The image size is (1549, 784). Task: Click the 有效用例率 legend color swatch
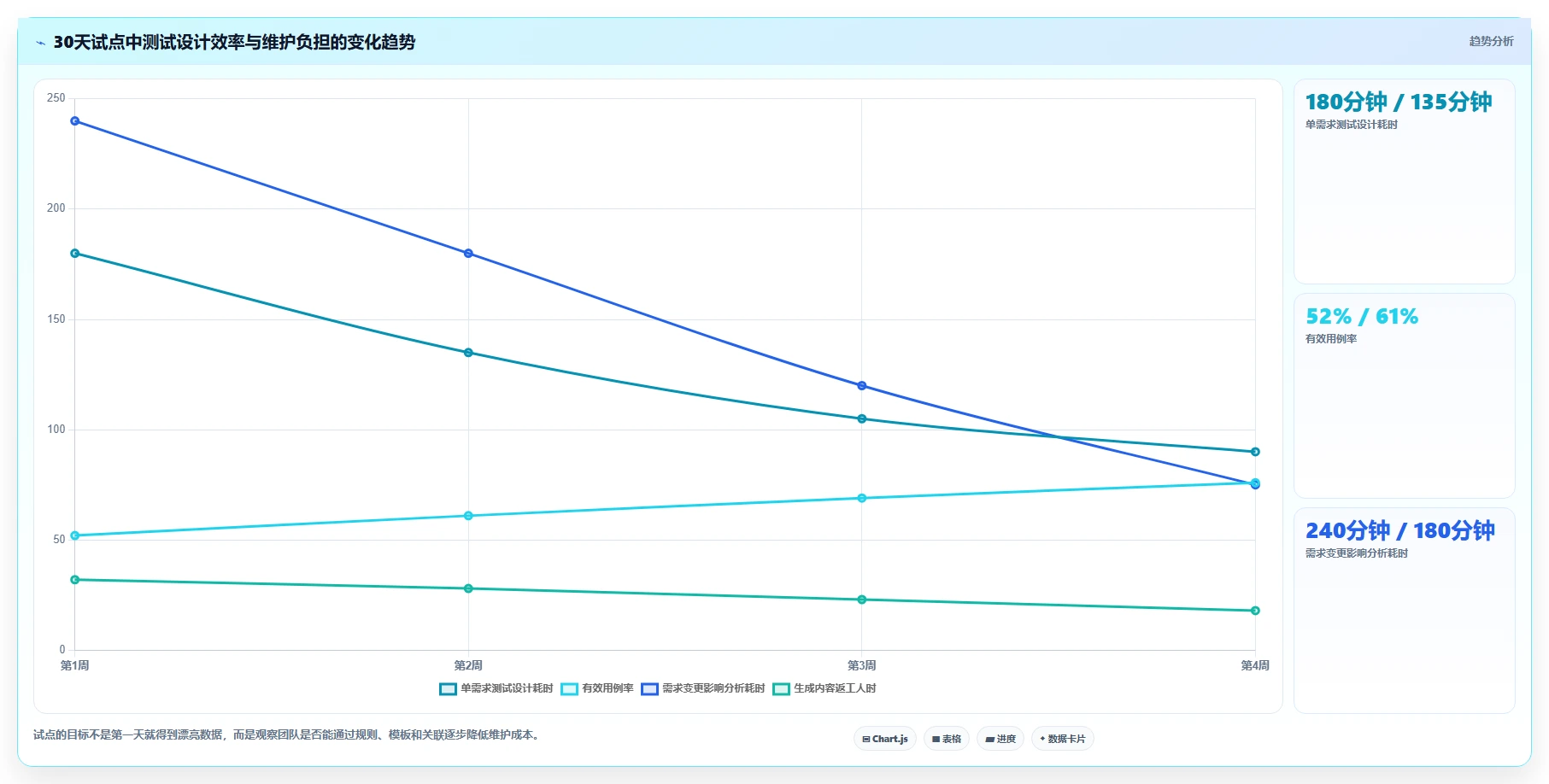click(x=569, y=689)
